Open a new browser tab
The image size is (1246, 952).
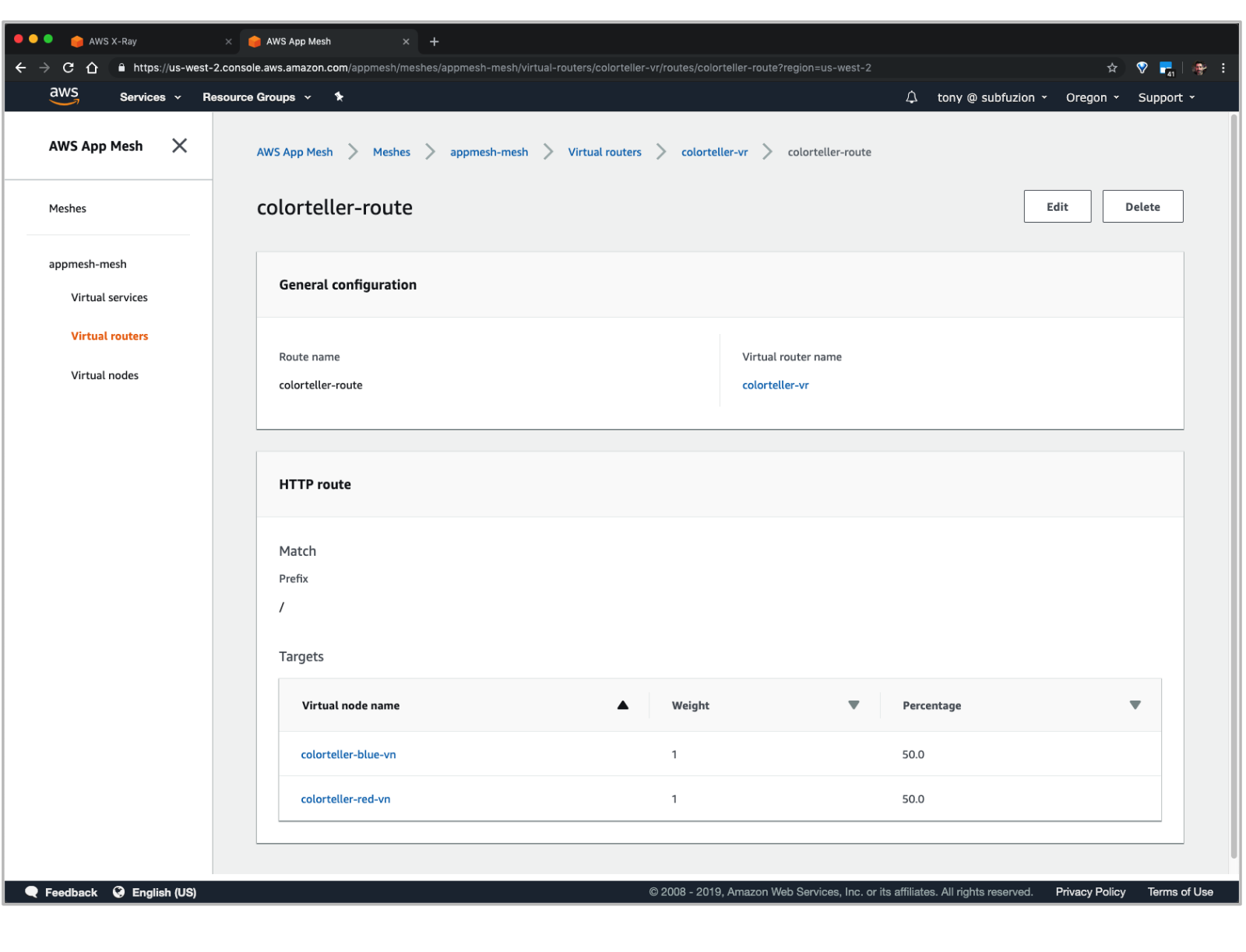coord(435,41)
